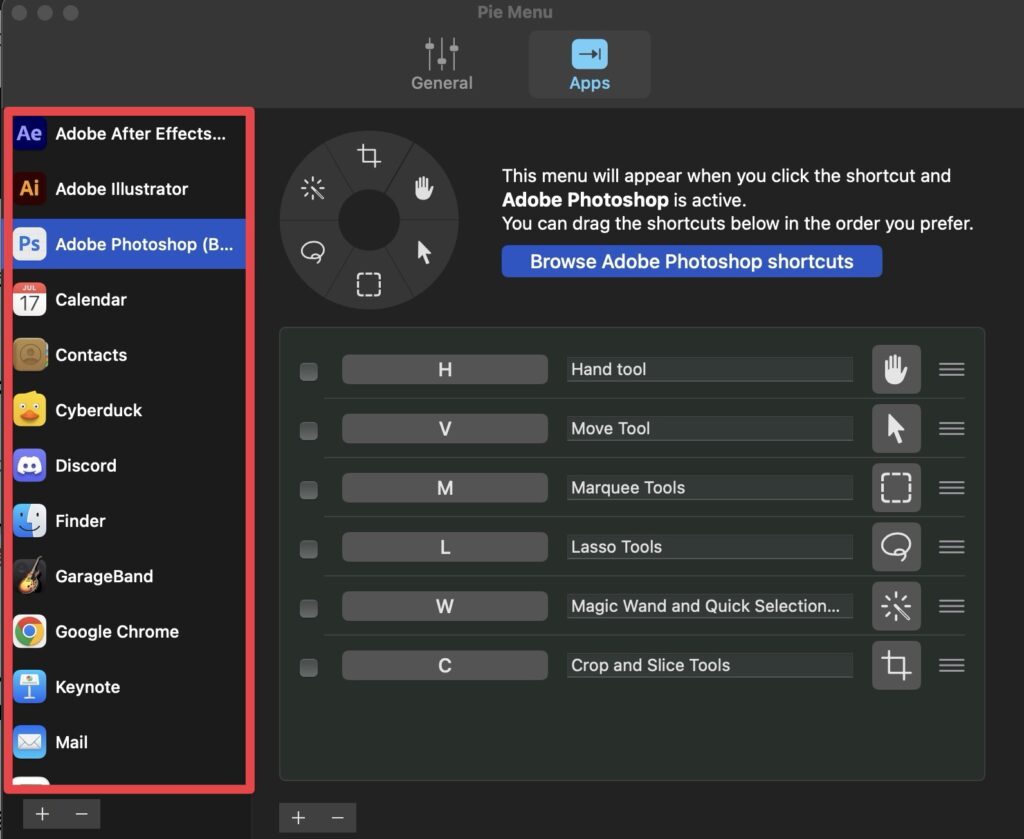
Task: Tick the Hand tool row checkbox
Action: (x=308, y=371)
